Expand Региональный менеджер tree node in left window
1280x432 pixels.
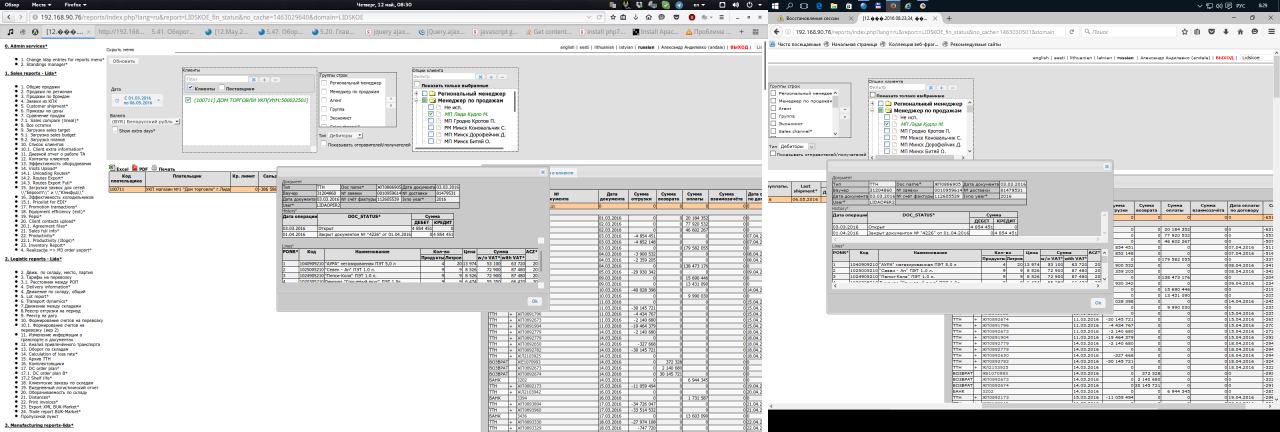[x=416, y=94]
